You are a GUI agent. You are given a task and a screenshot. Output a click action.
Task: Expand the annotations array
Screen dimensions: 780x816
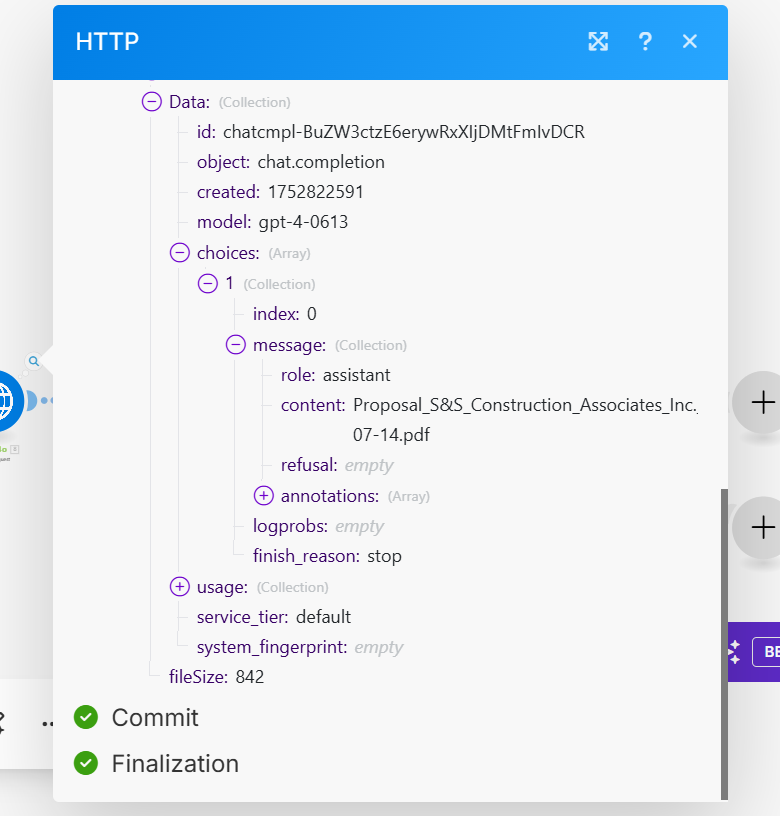point(264,496)
